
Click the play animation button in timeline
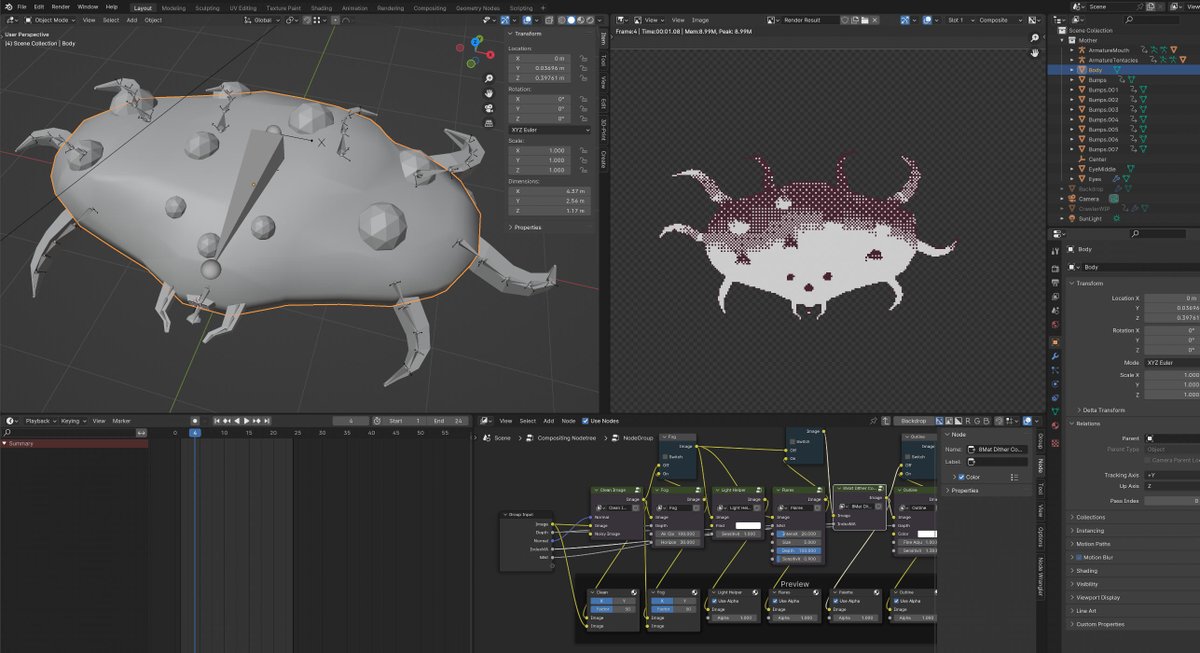(x=246, y=421)
